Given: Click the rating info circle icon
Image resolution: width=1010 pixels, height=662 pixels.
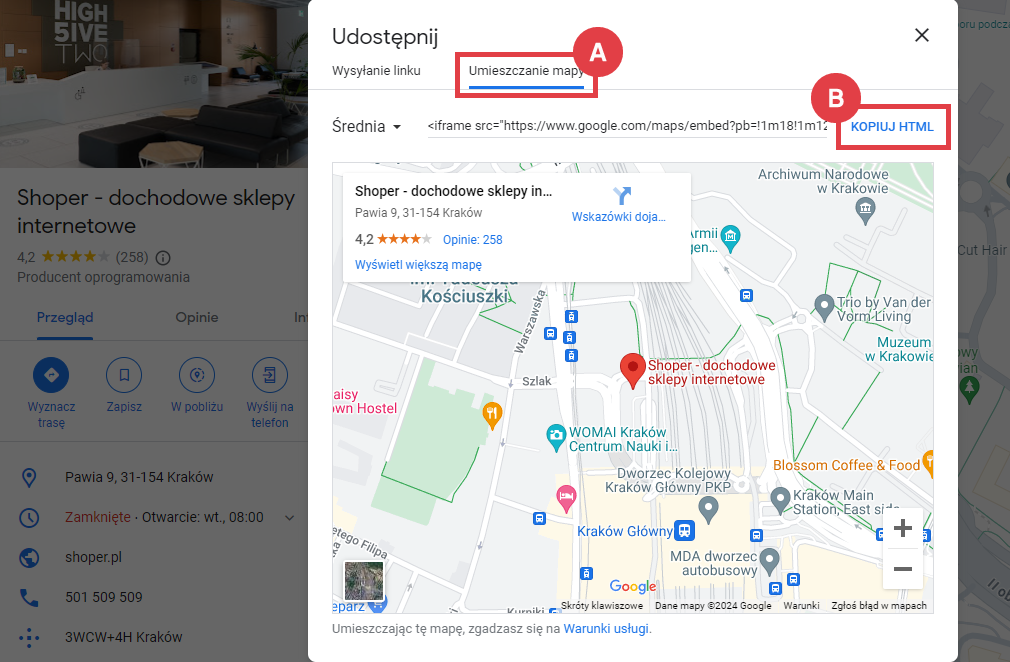Looking at the screenshot, I should (x=163, y=258).
